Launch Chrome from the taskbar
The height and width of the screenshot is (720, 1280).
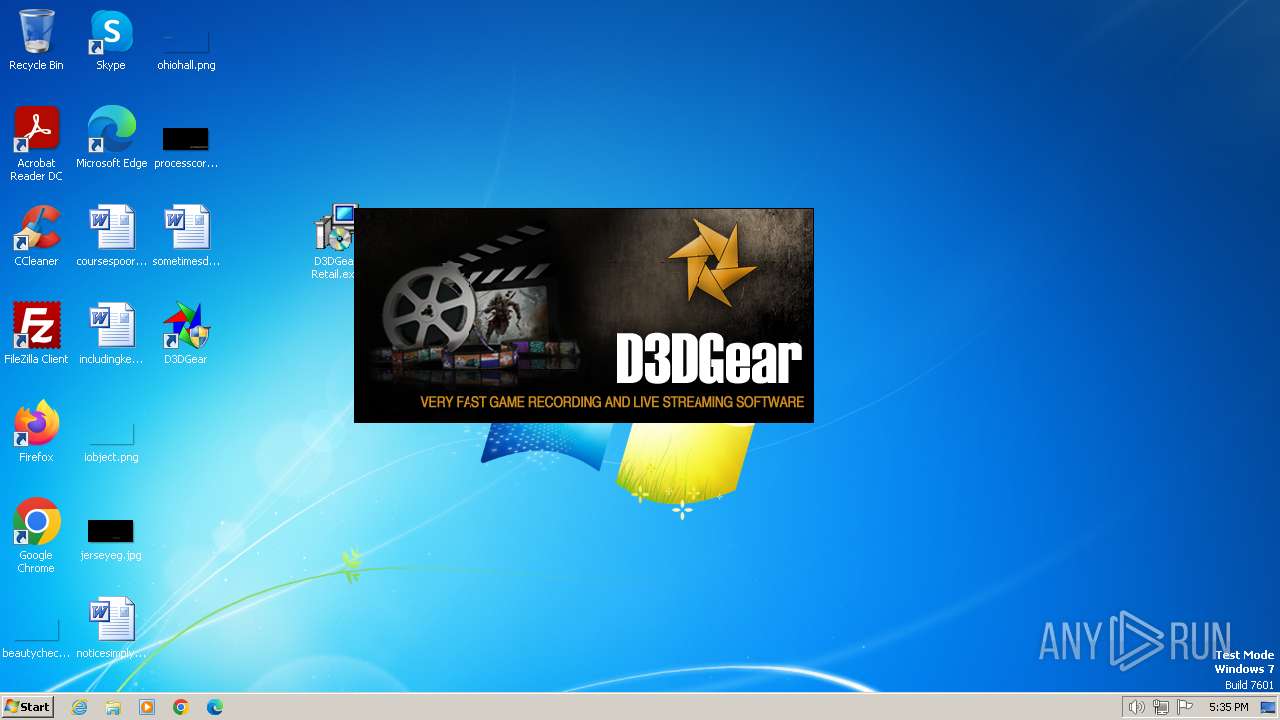[181, 707]
